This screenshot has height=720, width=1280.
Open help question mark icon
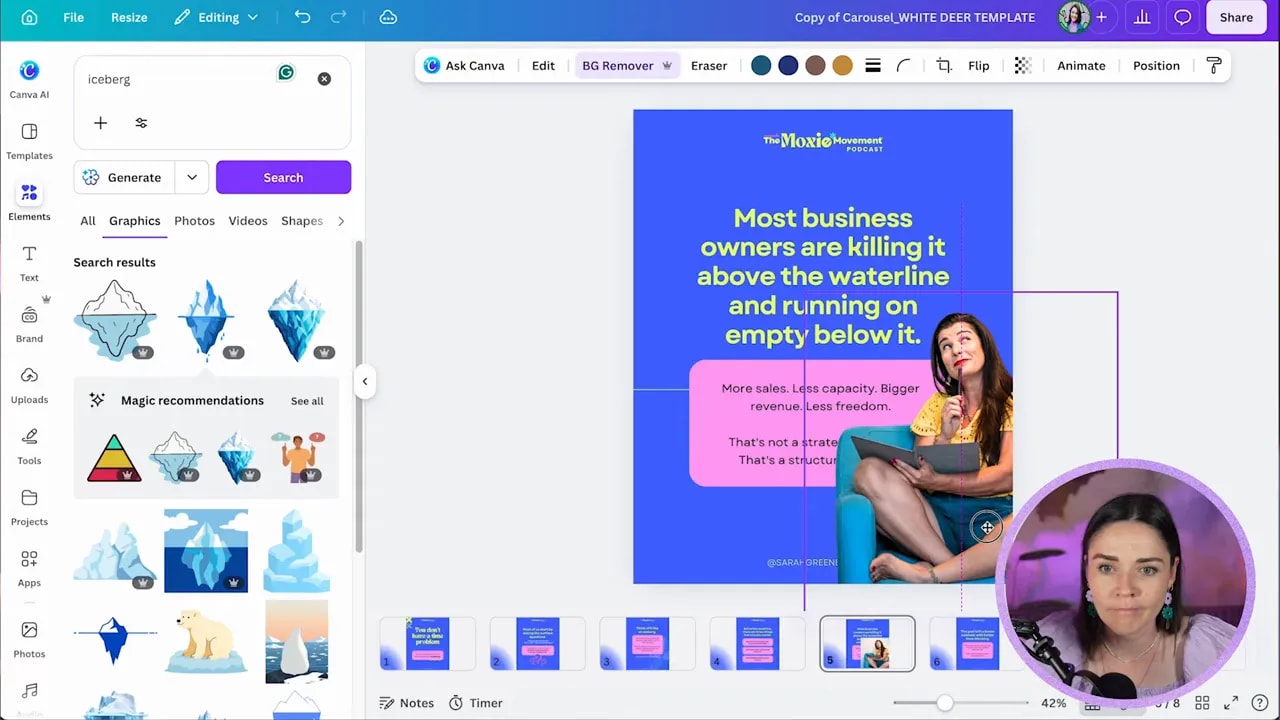1259,703
